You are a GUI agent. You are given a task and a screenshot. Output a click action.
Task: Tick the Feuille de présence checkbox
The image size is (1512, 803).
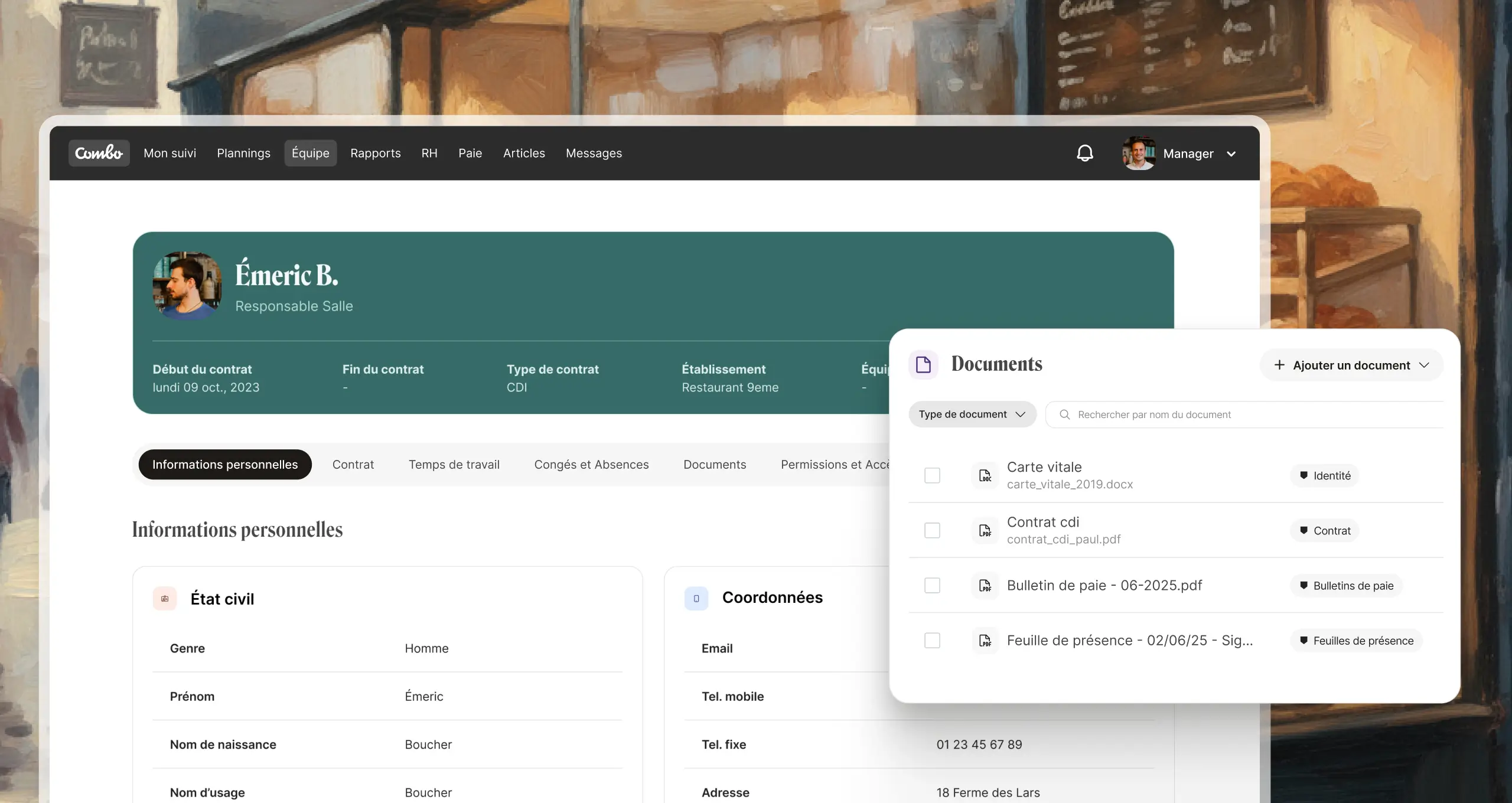click(932, 640)
